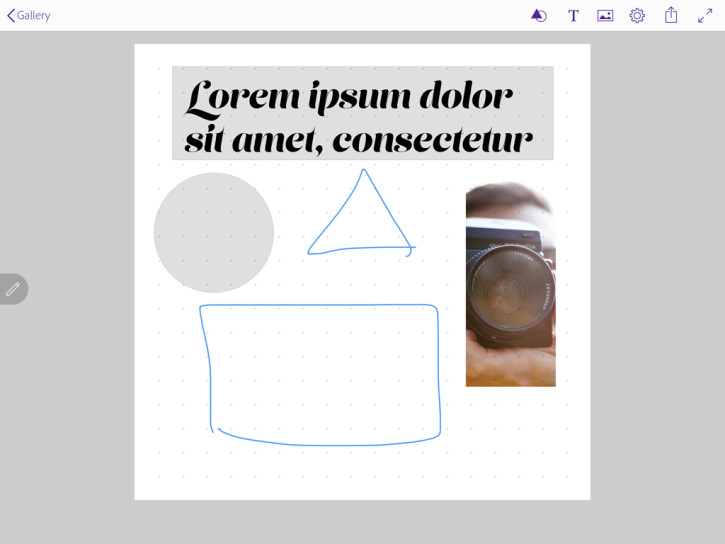Viewport: 725px width, 544px height.
Task: Click the back chevron beside Gallery
Action: (x=10, y=15)
